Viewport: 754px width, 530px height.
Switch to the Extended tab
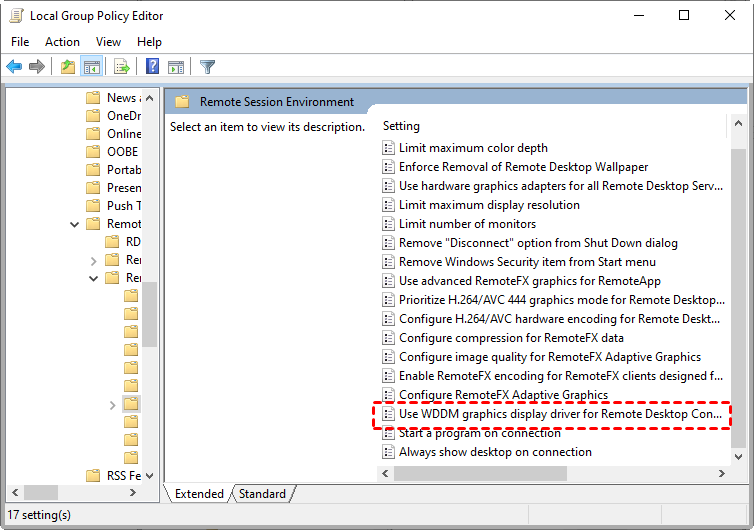click(199, 494)
